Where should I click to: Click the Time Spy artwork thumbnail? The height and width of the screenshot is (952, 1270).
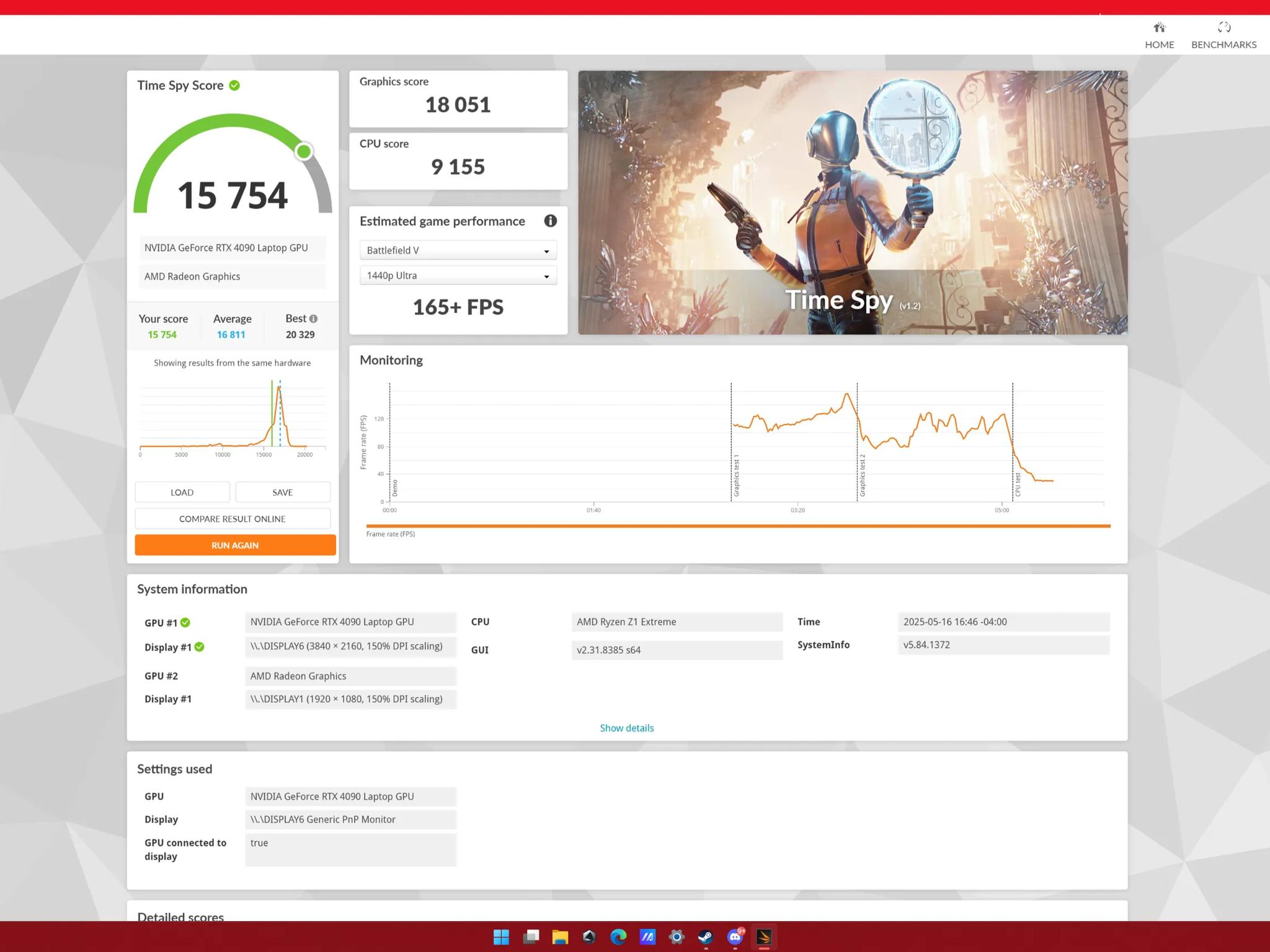click(x=853, y=203)
